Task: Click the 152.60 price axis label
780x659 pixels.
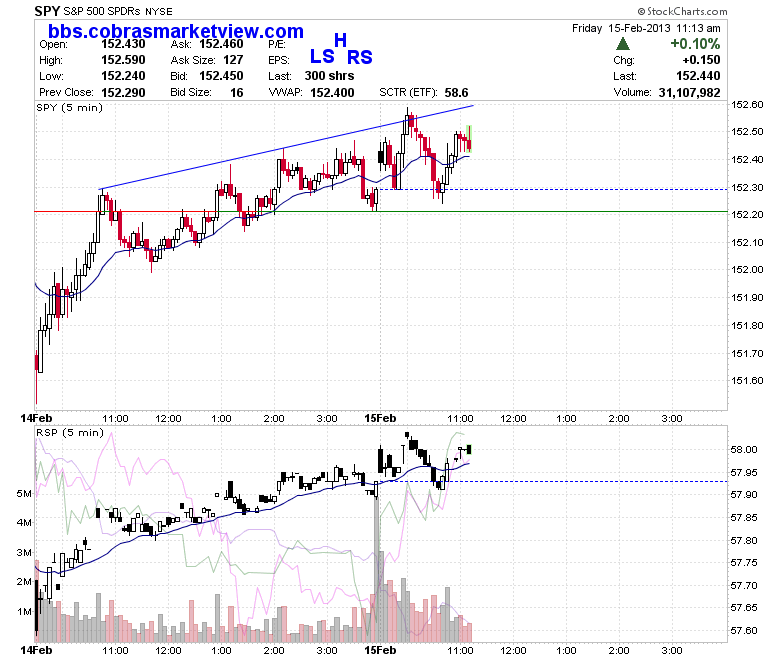Action: click(x=747, y=104)
